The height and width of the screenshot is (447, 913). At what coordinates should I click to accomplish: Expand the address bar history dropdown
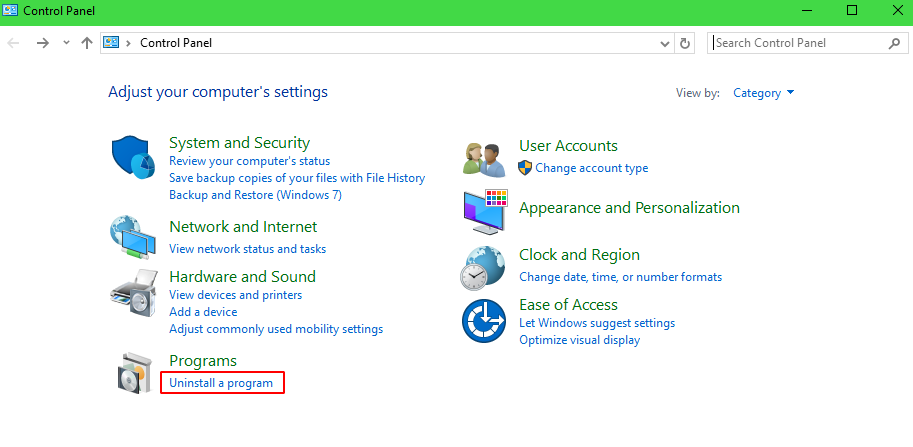tap(665, 44)
